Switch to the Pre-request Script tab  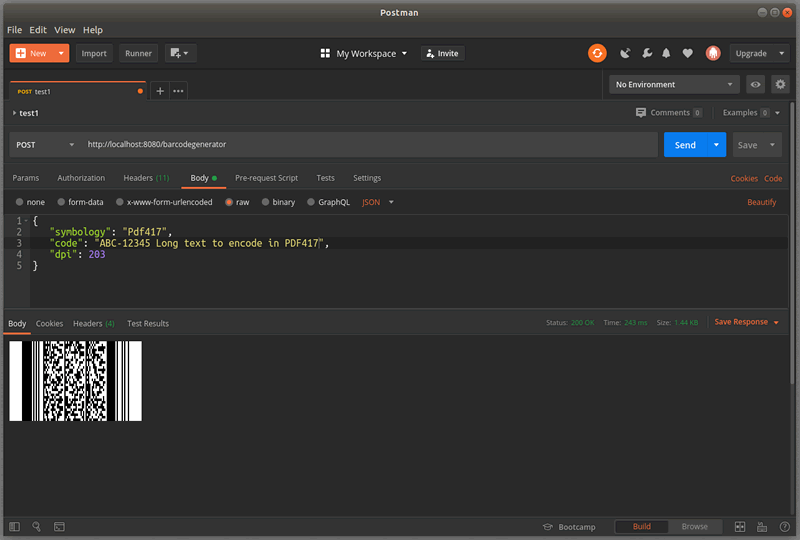tap(266, 178)
